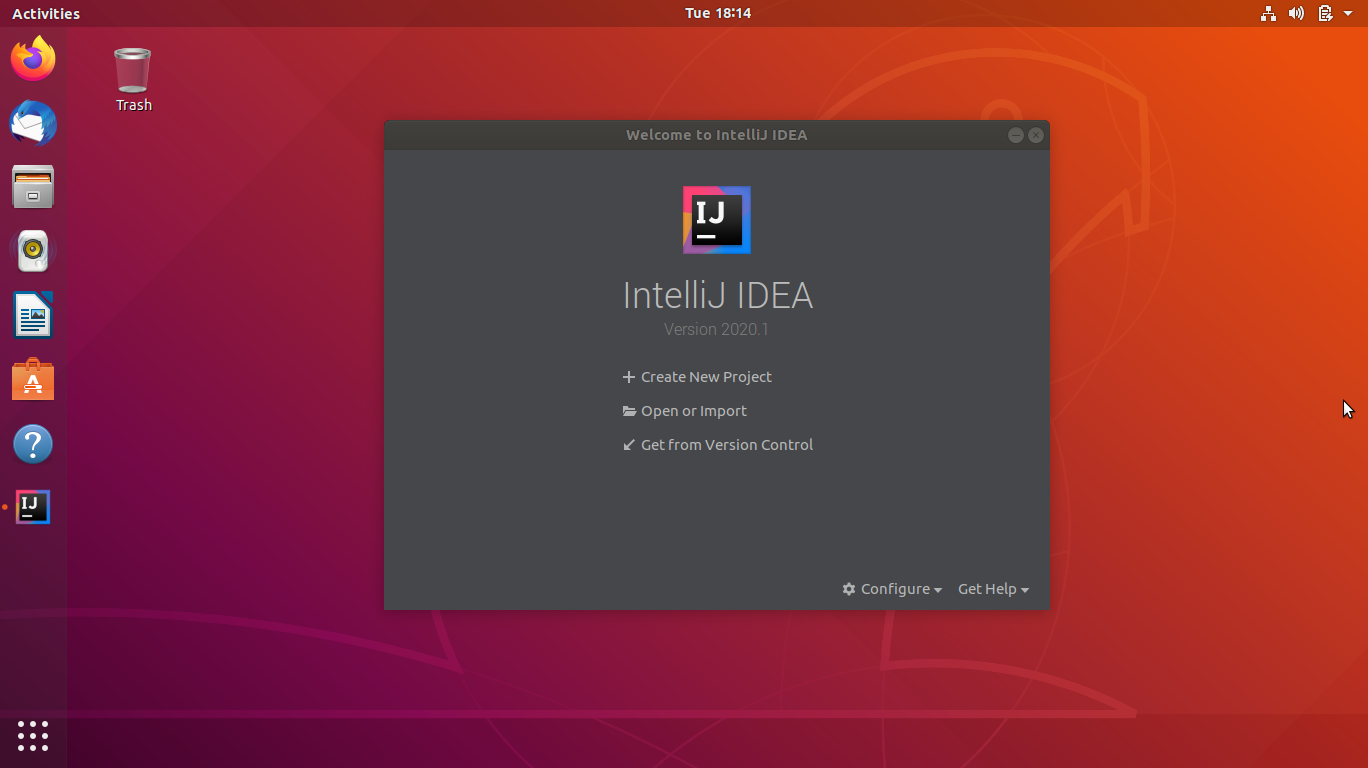Choose Get from Version Control
Screen dimensions: 1368x768
click(717, 445)
